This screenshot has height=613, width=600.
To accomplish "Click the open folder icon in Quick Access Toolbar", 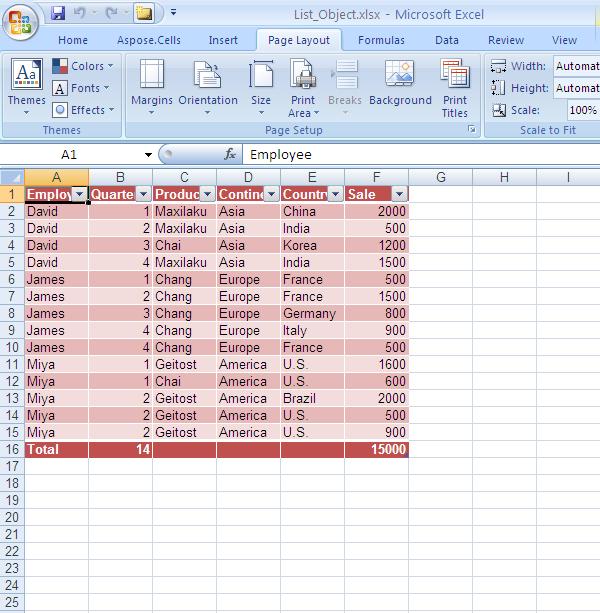I will (x=144, y=13).
